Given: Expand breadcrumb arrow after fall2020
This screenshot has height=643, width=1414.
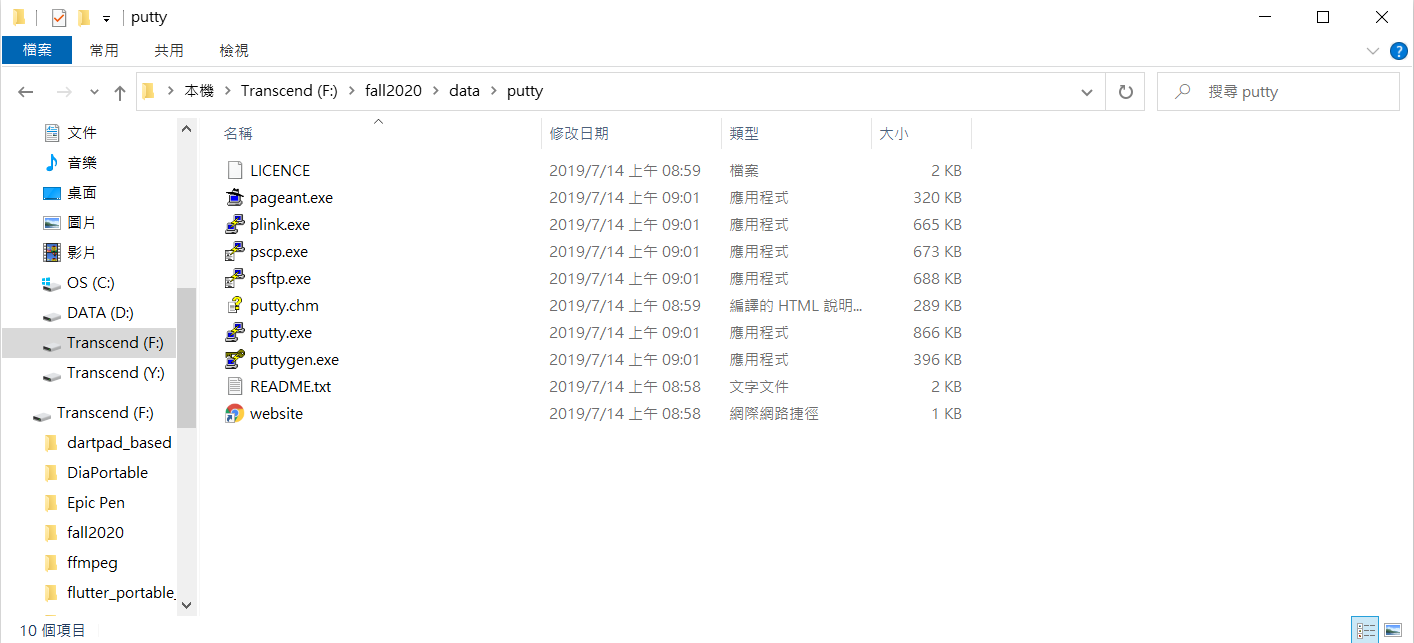Looking at the screenshot, I should tap(435, 91).
